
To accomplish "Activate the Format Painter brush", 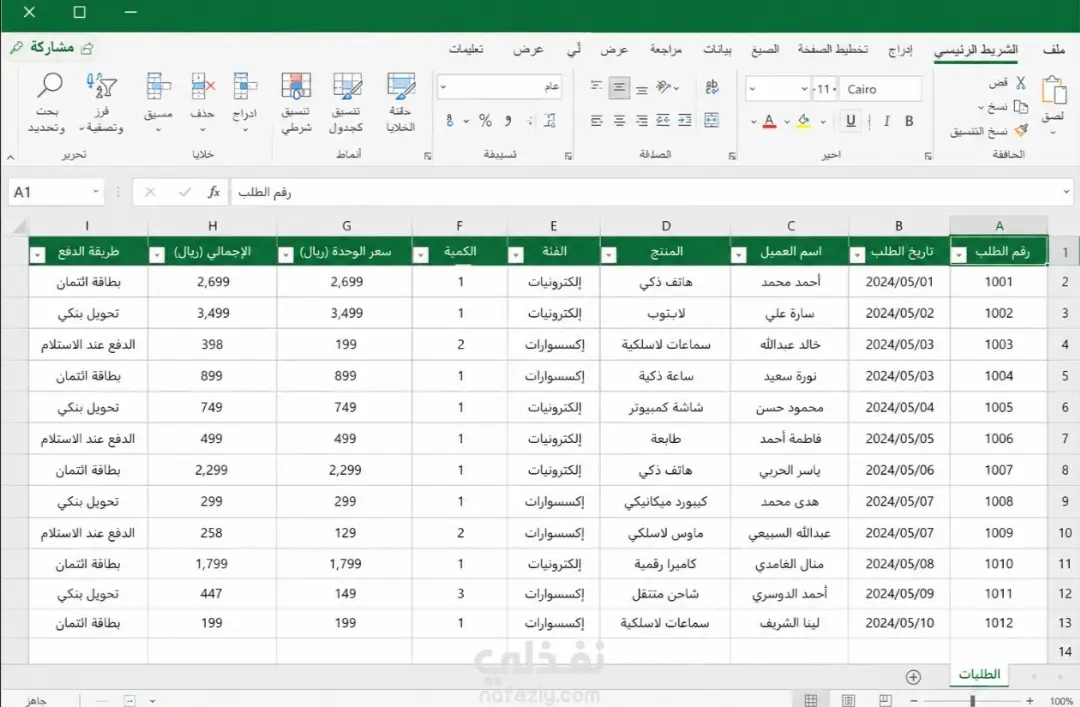I will pos(1021,130).
